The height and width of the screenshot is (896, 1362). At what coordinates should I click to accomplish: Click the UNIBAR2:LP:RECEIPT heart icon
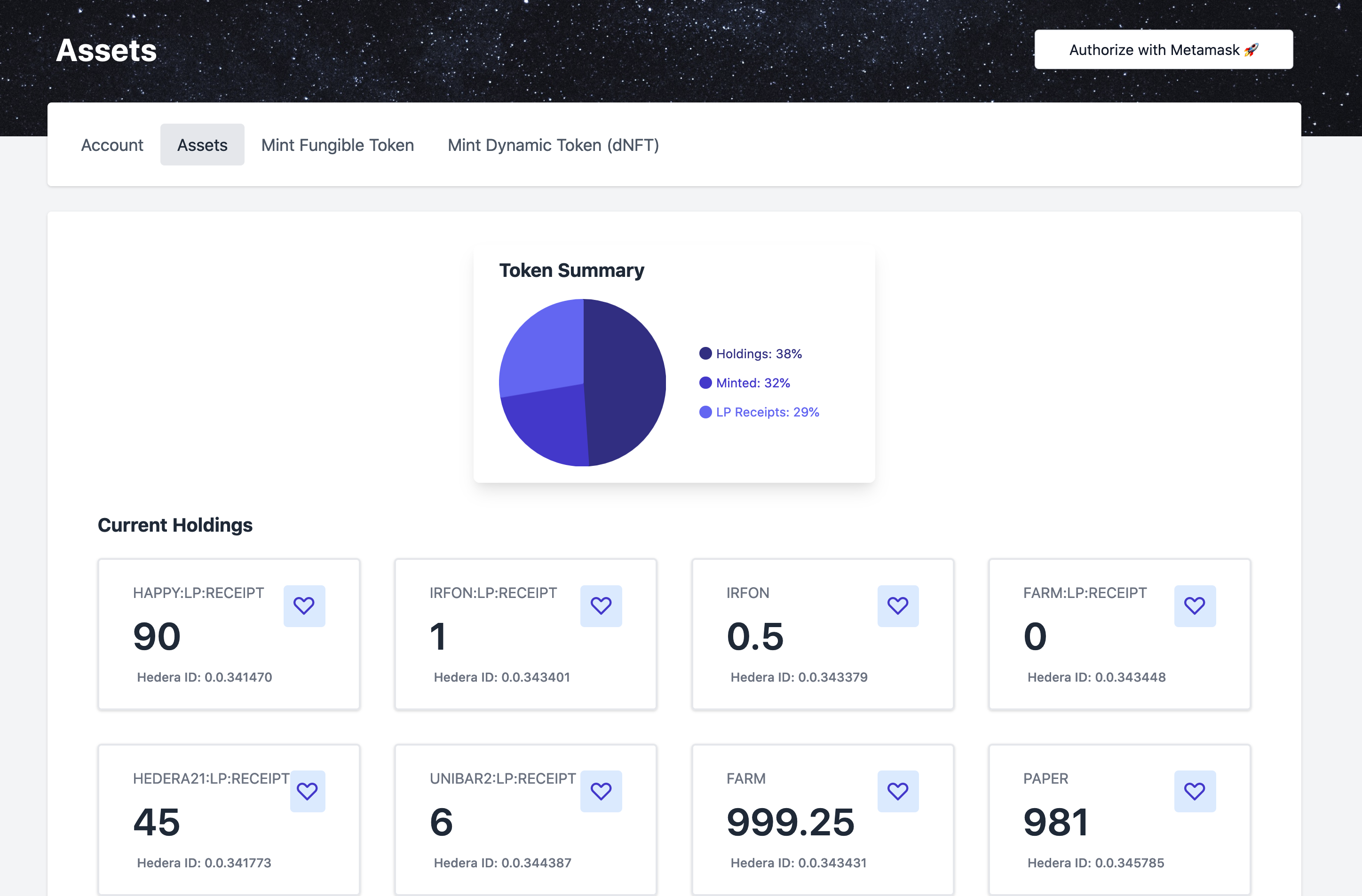pyautogui.click(x=601, y=791)
